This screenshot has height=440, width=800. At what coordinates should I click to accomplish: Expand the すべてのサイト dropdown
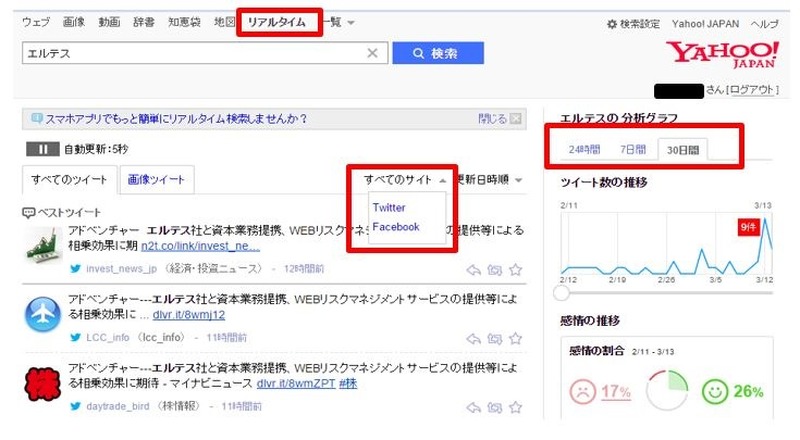click(405, 180)
